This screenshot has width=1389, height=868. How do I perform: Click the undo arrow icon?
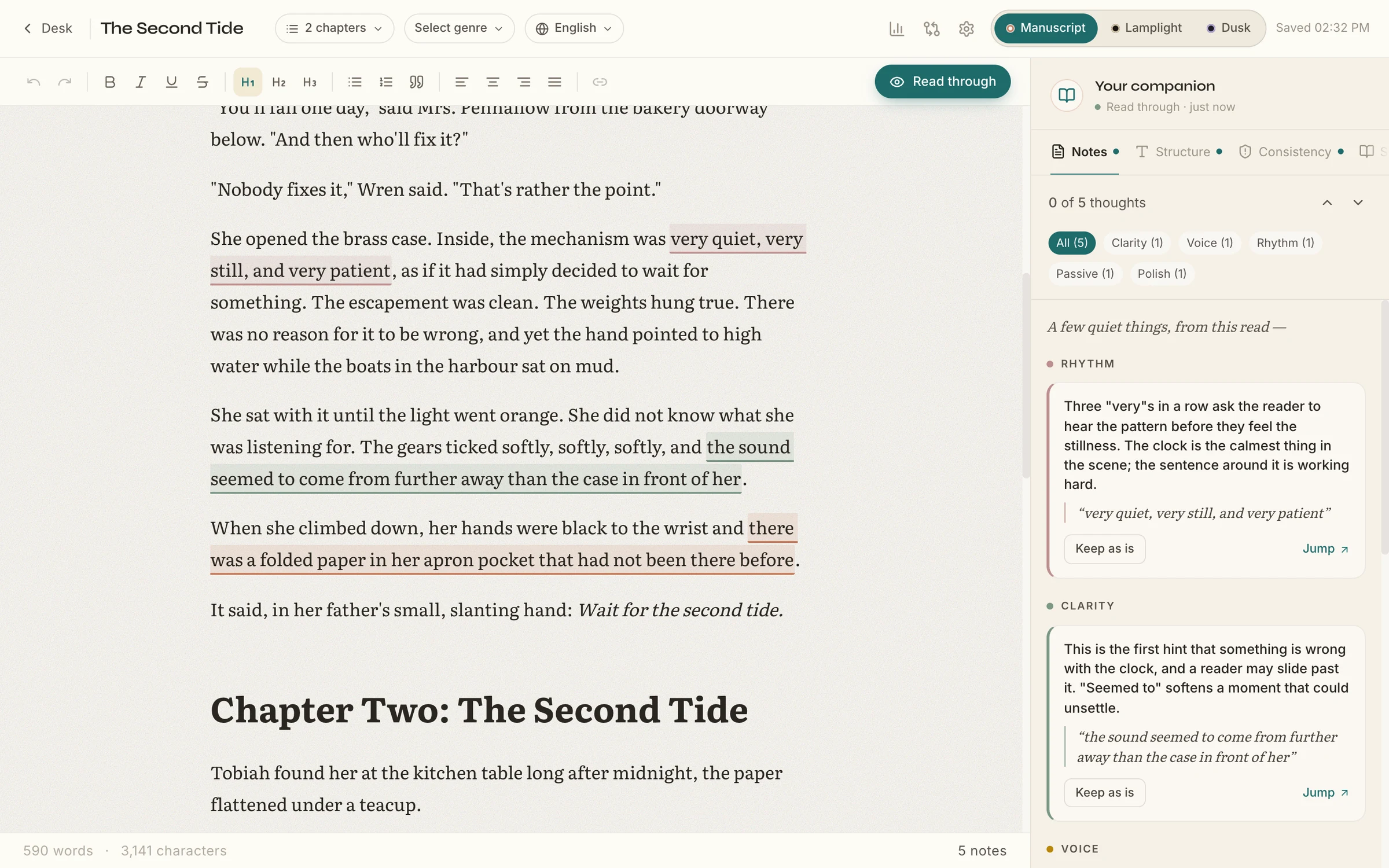34,82
